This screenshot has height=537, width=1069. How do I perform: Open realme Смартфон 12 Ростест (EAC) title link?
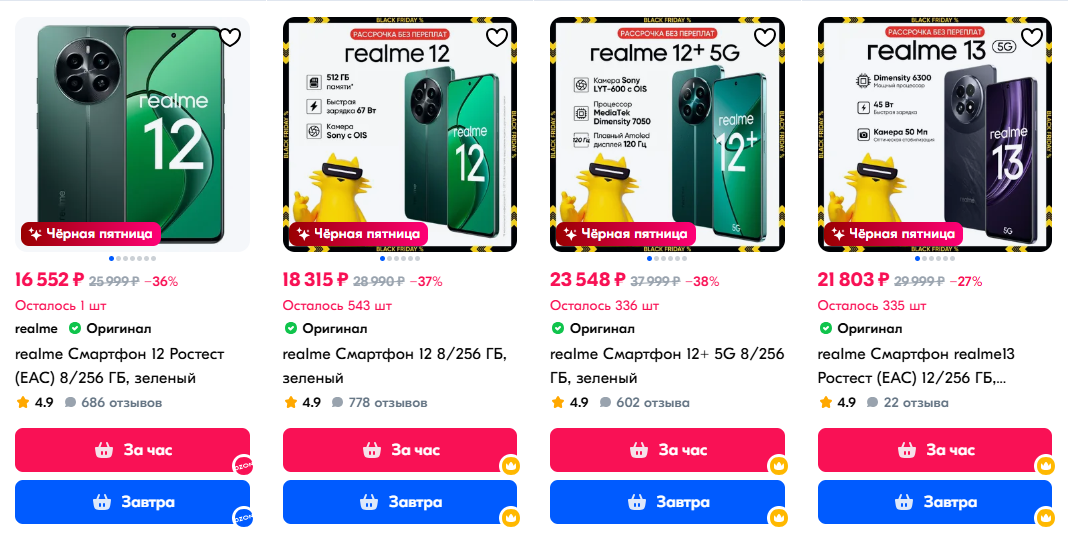(119, 366)
